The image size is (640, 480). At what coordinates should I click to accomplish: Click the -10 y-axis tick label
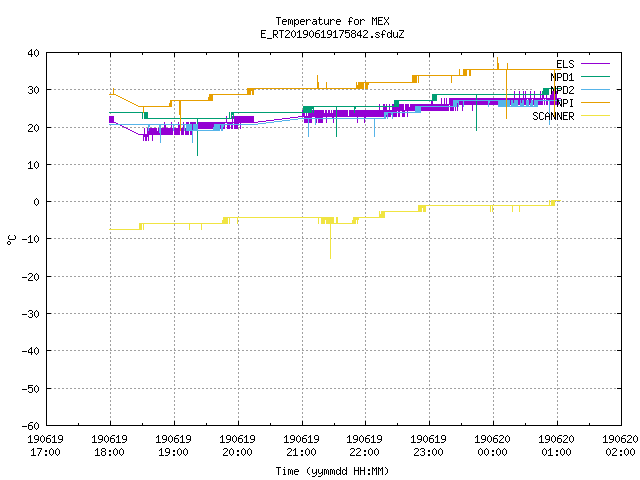[x=31, y=239]
